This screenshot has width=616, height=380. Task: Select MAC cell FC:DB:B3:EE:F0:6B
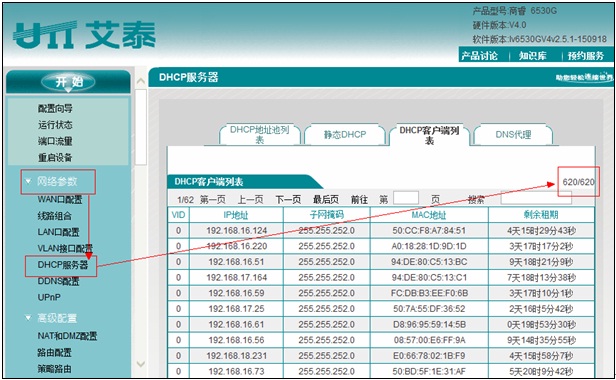tap(429, 293)
